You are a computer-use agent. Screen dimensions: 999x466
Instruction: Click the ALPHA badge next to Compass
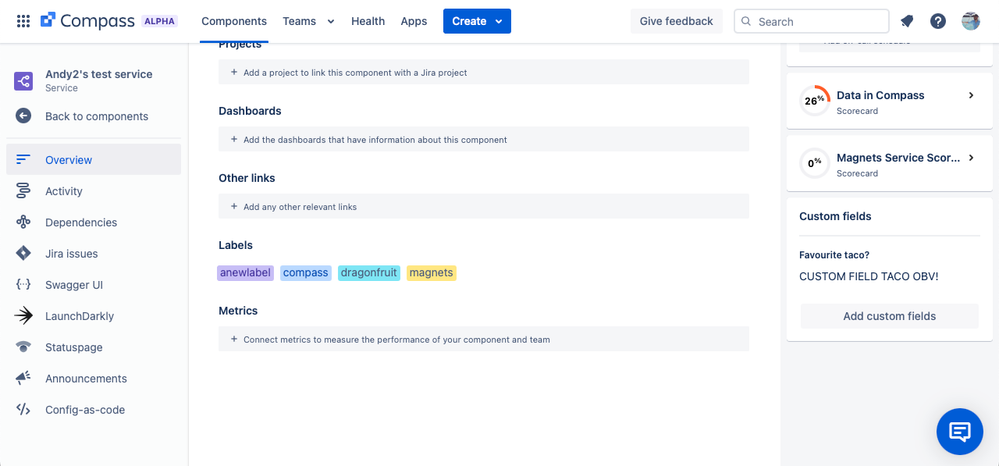coord(159,21)
